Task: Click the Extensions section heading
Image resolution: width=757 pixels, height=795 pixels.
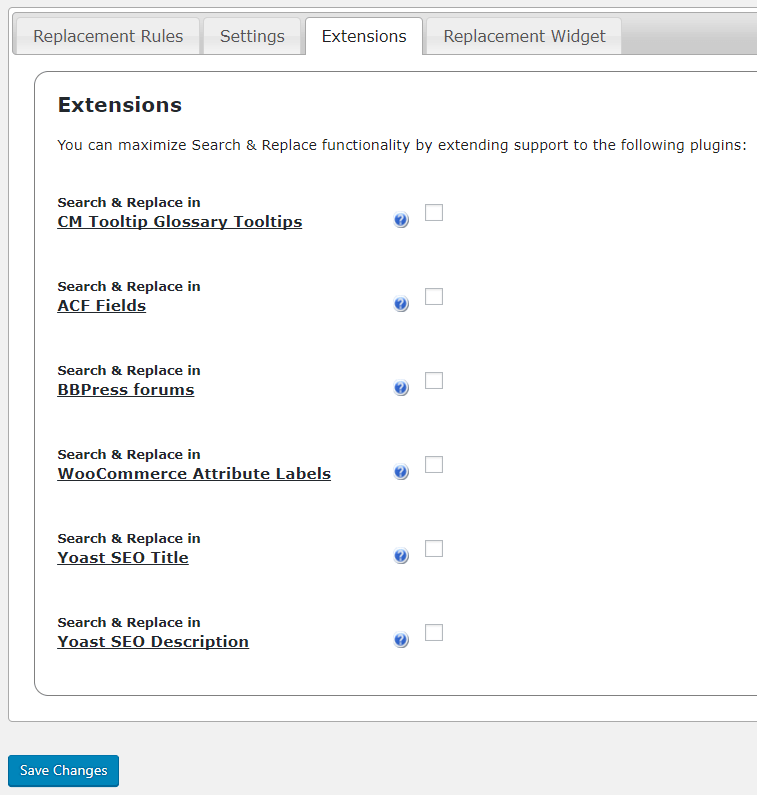Action: point(120,105)
